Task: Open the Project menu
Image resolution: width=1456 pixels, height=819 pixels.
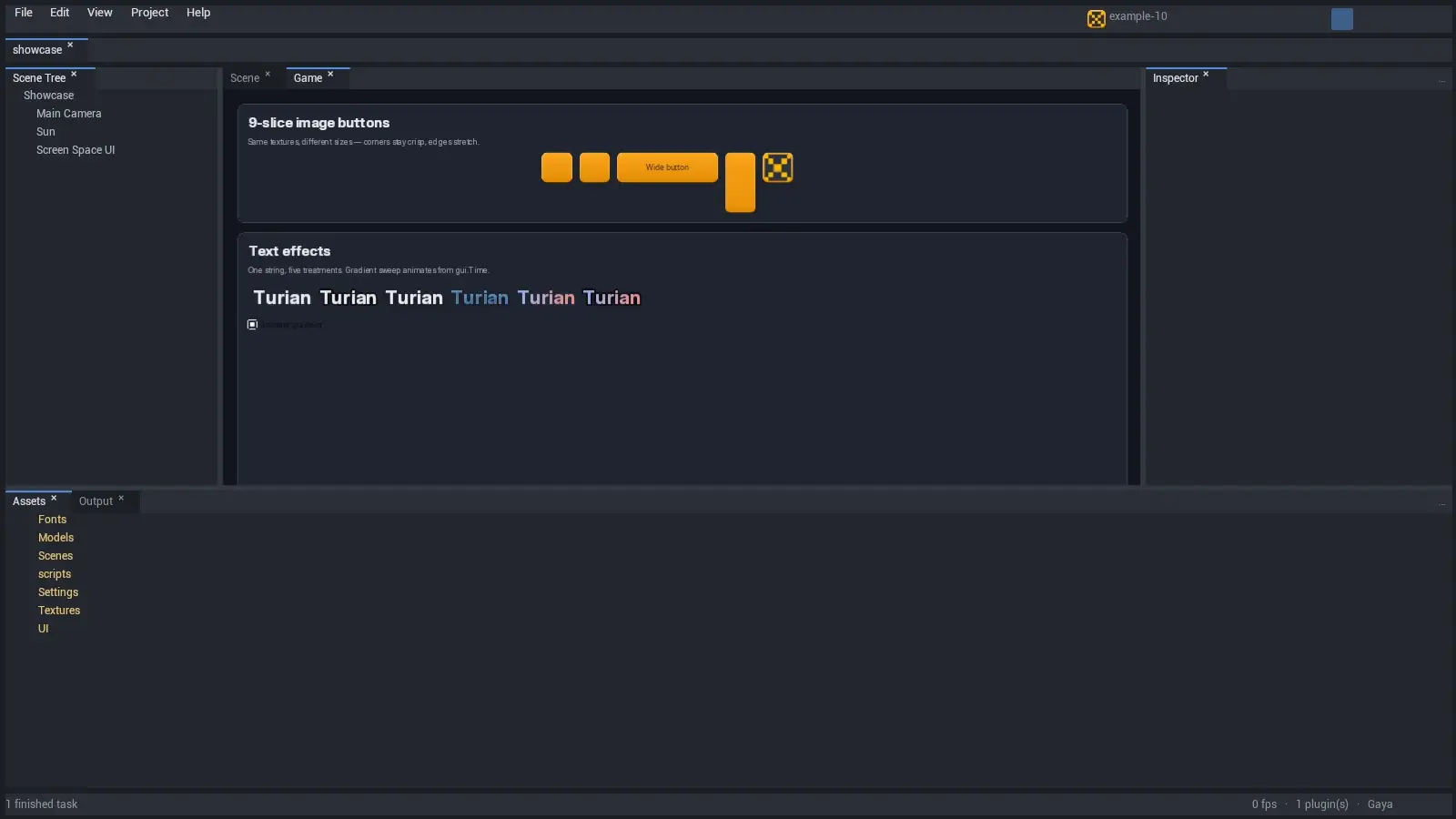Action: 150,13
